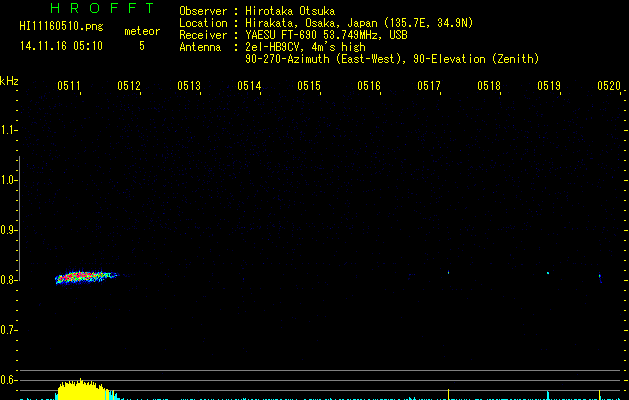This screenshot has width=629, height=400.
Task: Click the cyan power spike below 0519
Action: coord(548,395)
